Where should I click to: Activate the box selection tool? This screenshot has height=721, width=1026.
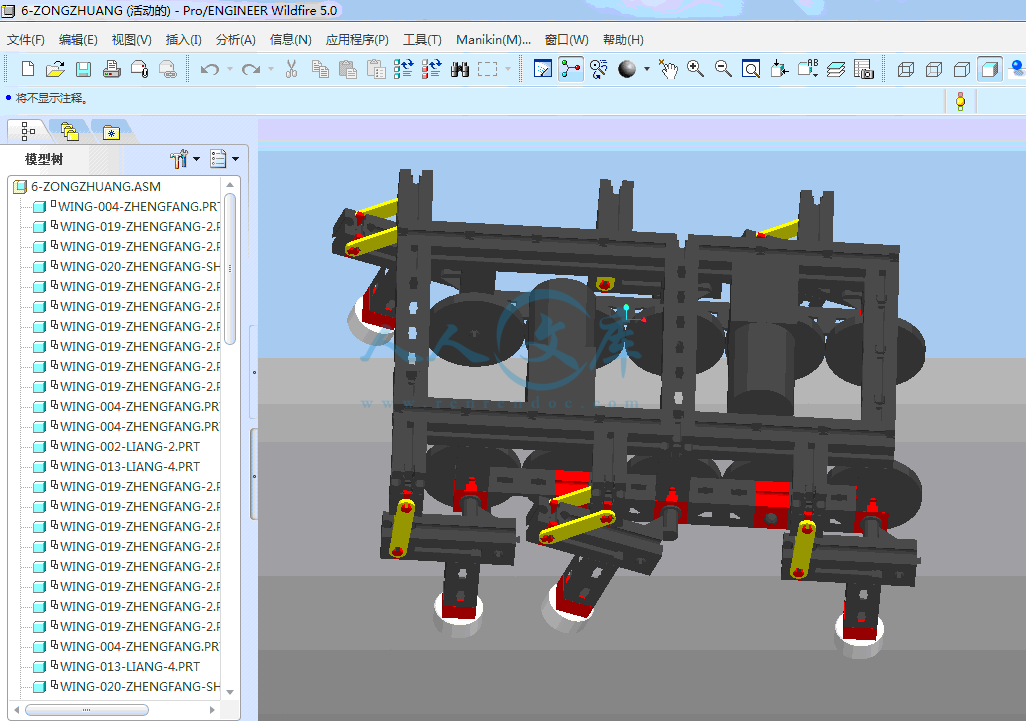point(487,69)
